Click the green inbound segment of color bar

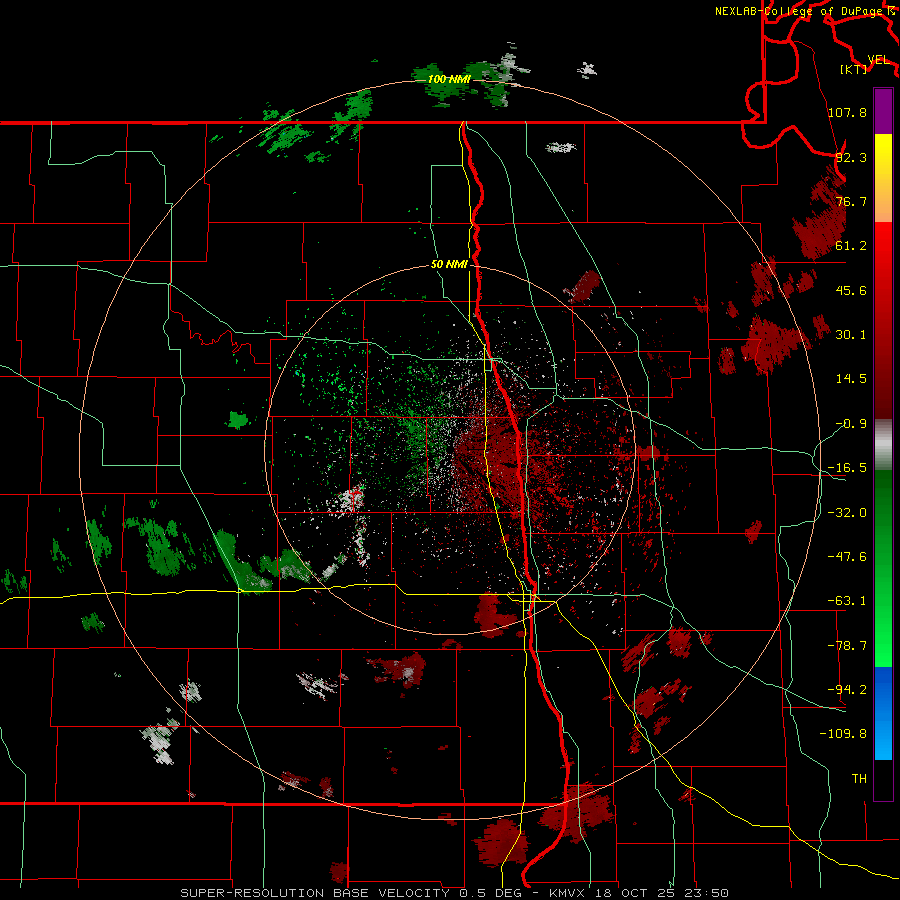883,568
